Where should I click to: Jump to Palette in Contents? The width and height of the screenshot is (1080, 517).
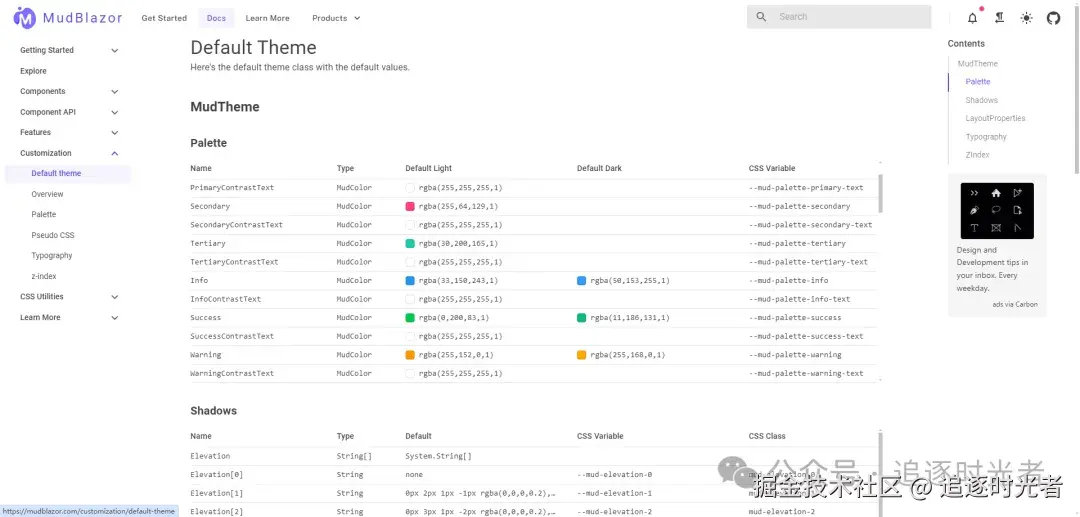click(977, 81)
